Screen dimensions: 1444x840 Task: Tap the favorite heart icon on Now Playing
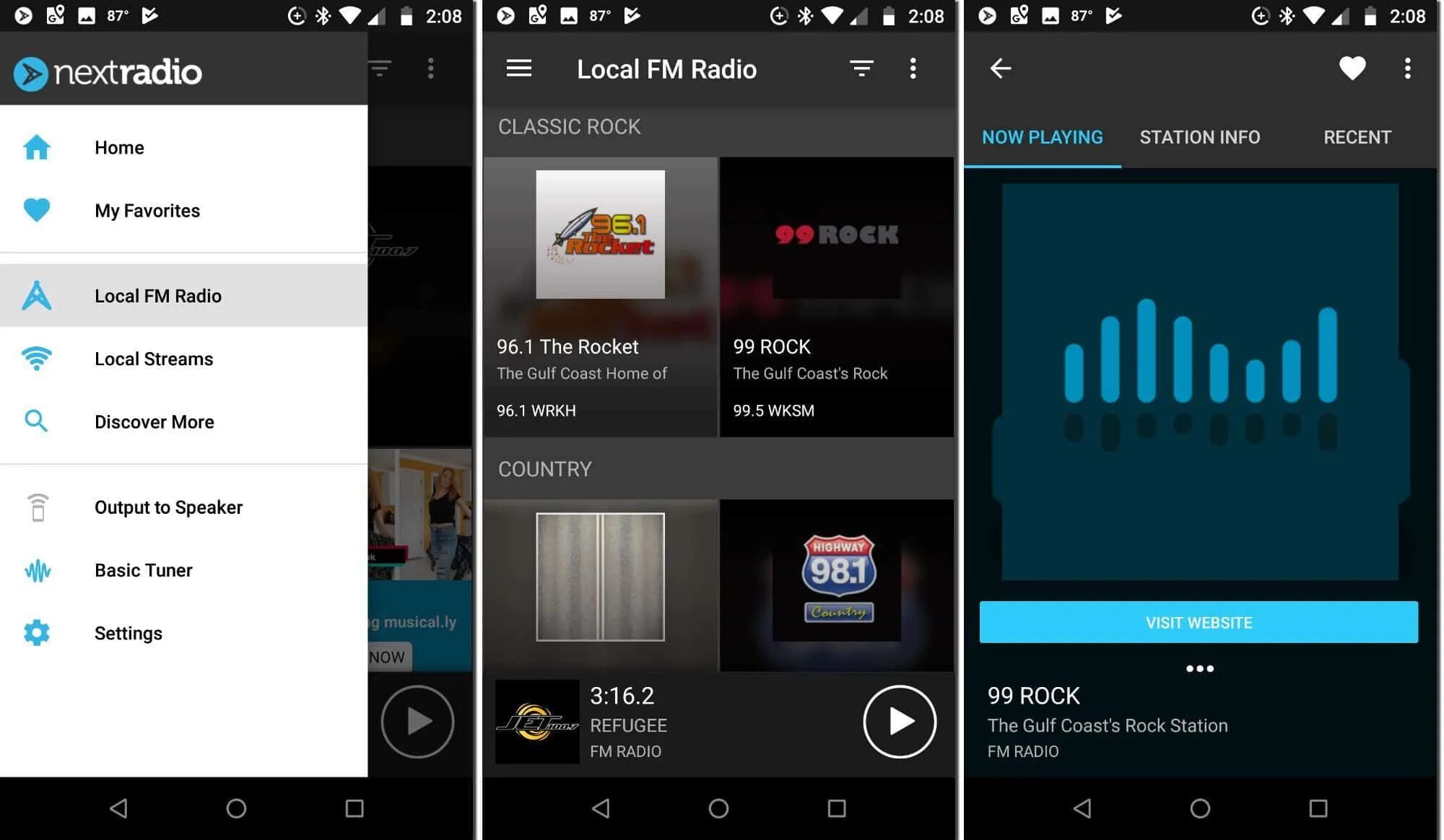1354,67
